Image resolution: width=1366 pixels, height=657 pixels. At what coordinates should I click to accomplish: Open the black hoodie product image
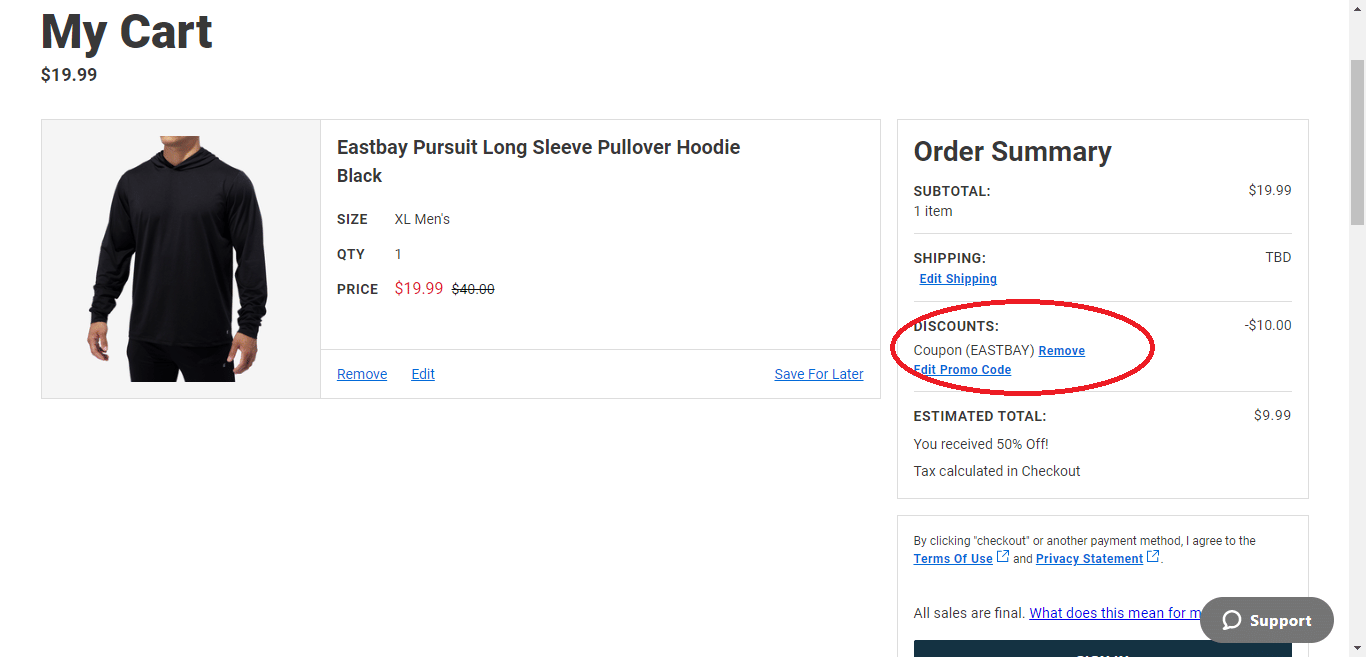(181, 259)
